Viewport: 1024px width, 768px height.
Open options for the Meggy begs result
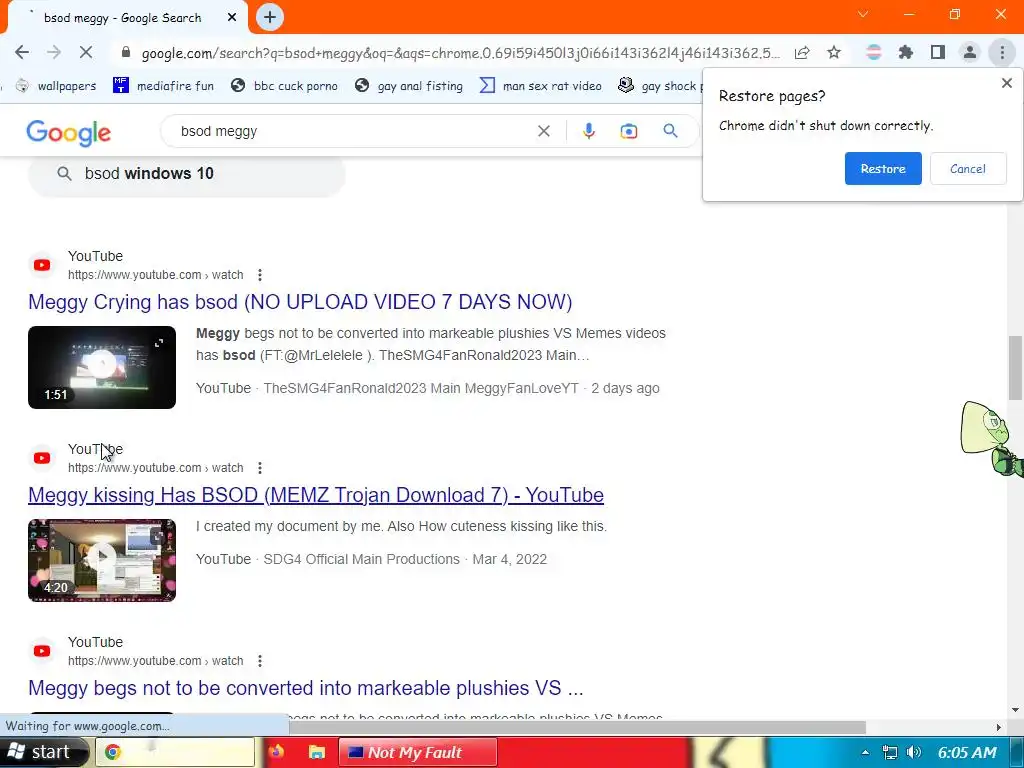[x=260, y=661]
